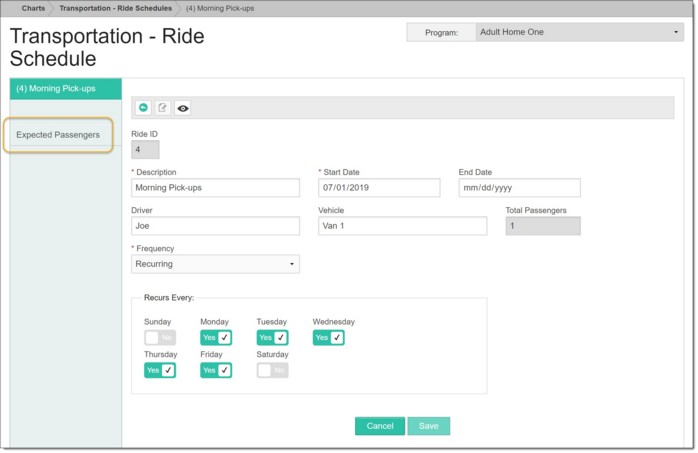Click the End Date field
This screenshot has width=698, height=453.
519,188
